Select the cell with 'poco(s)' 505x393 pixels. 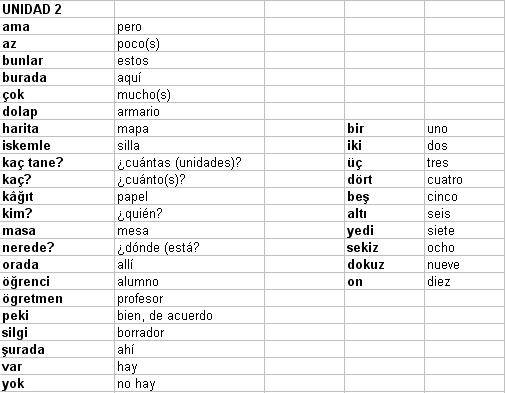[189, 43]
